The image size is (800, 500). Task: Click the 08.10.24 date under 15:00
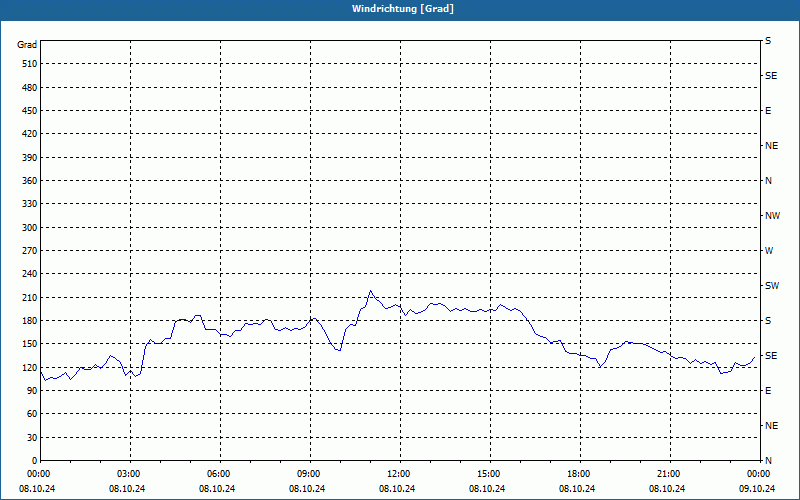[x=487, y=489]
